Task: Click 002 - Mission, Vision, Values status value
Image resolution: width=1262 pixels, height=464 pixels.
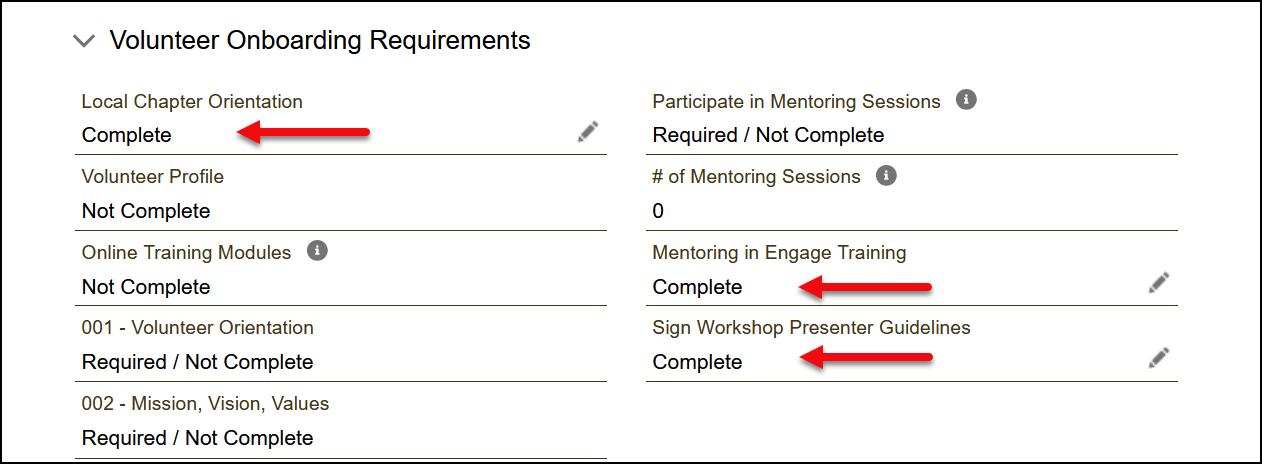Action: (x=197, y=438)
